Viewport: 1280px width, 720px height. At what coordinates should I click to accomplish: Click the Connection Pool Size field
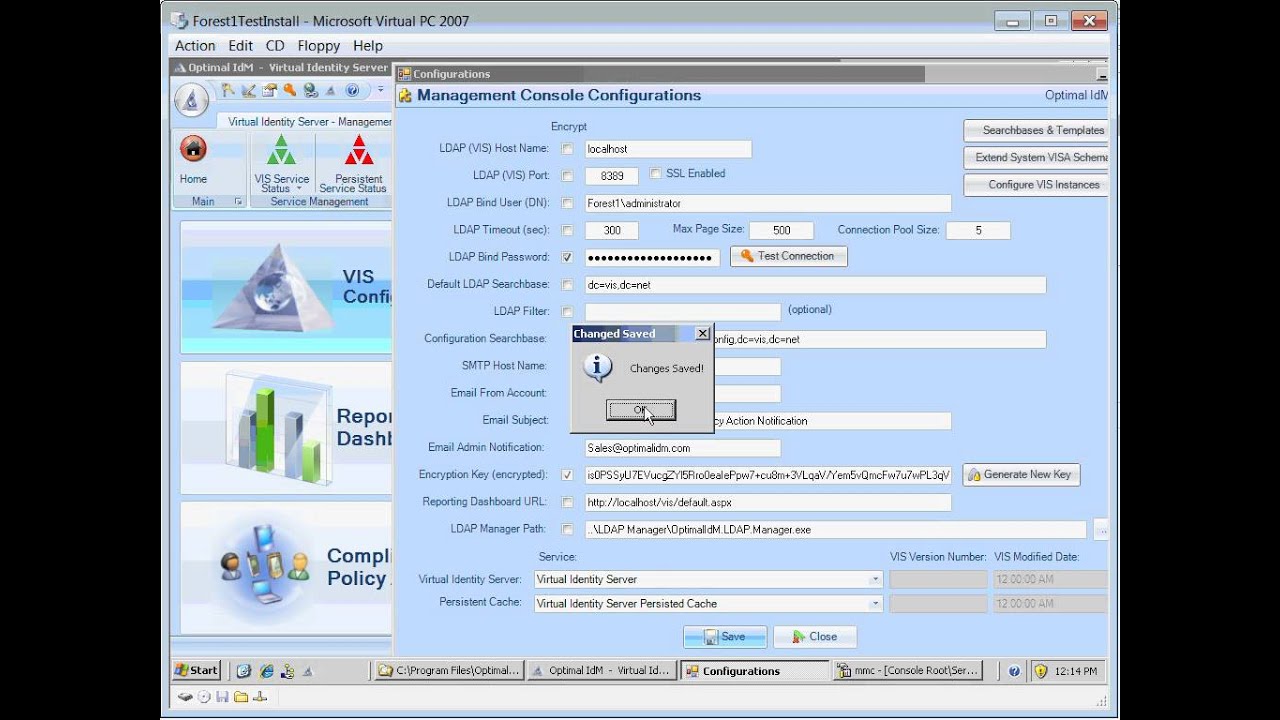pos(978,230)
